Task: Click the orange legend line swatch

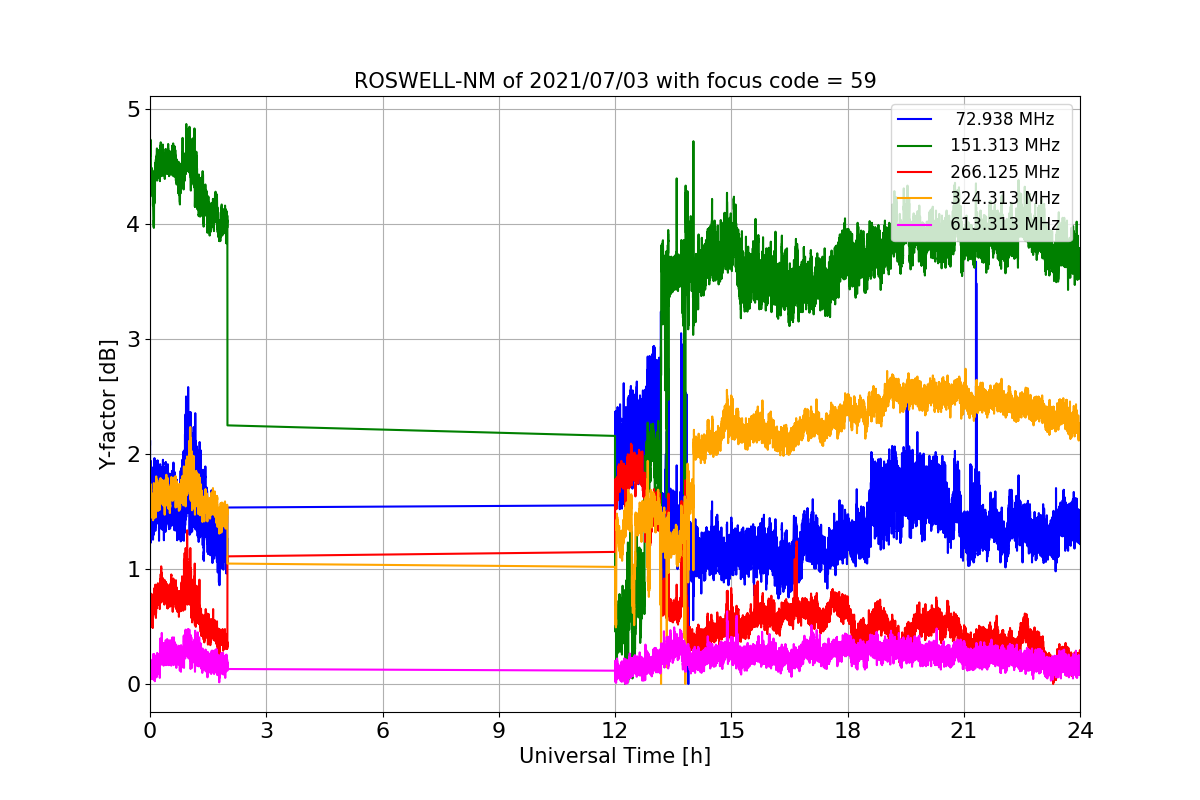Action: tap(916, 199)
